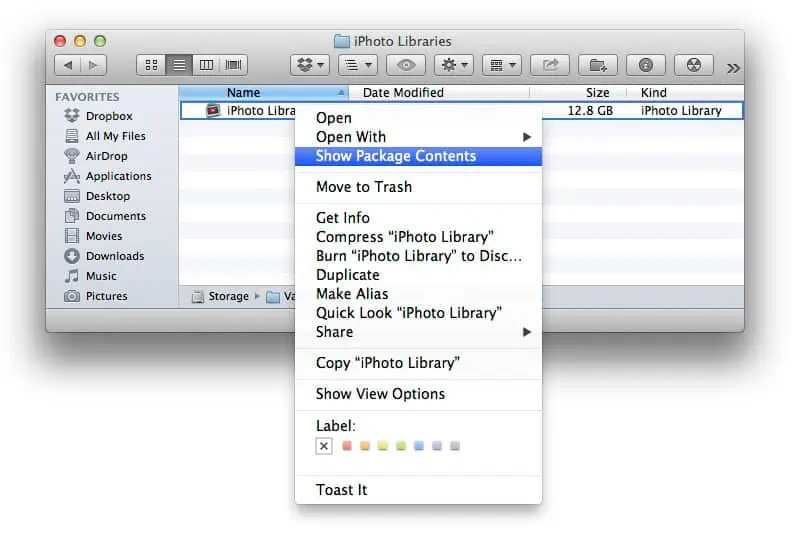Go forward with the right arrow button
795x533 pixels.
(x=93, y=65)
